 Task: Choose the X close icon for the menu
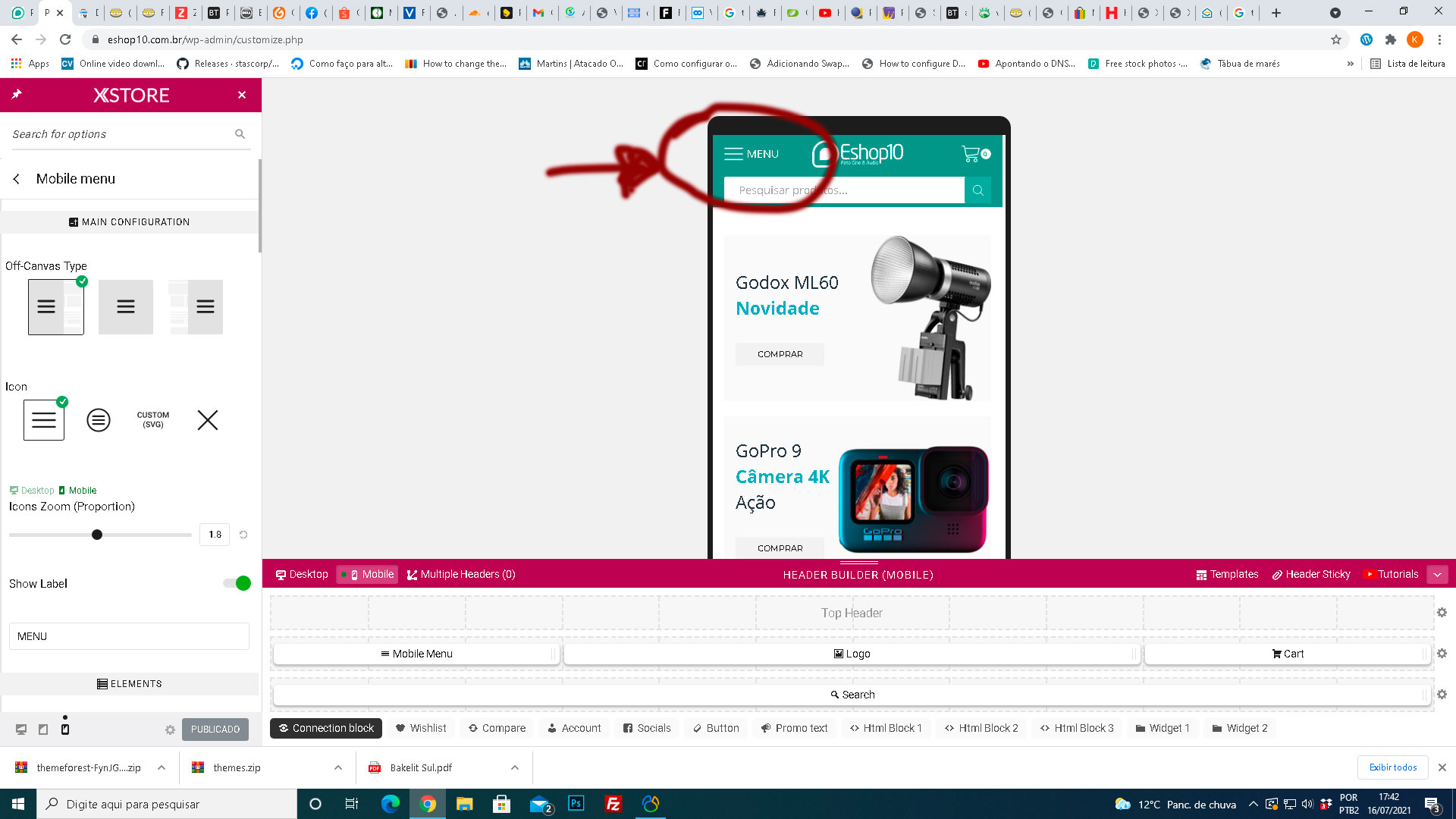click(207, 420)
